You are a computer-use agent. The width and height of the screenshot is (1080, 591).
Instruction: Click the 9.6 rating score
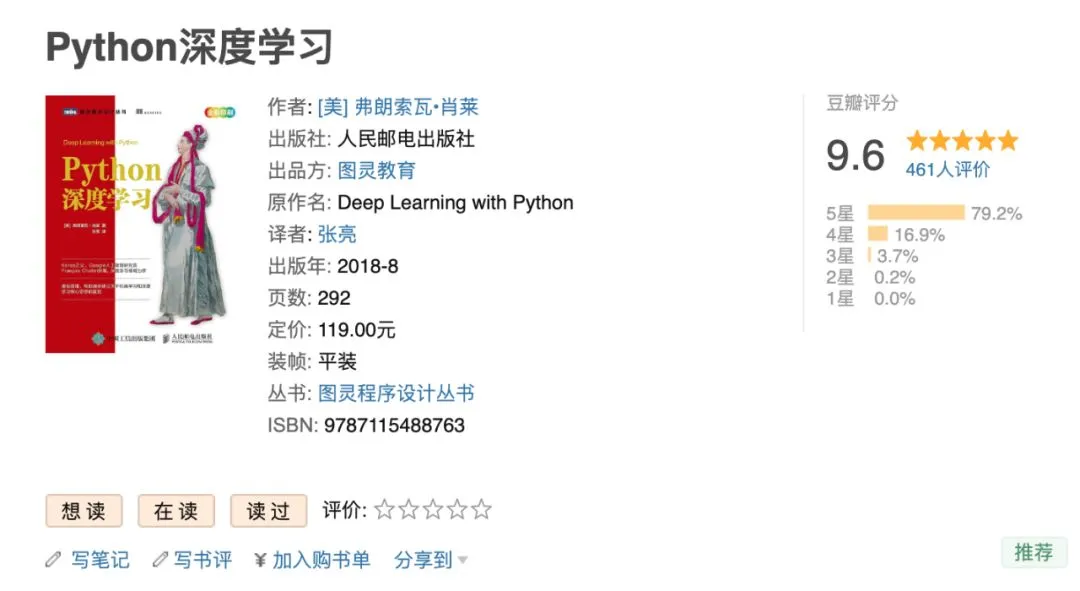[855, 155]
